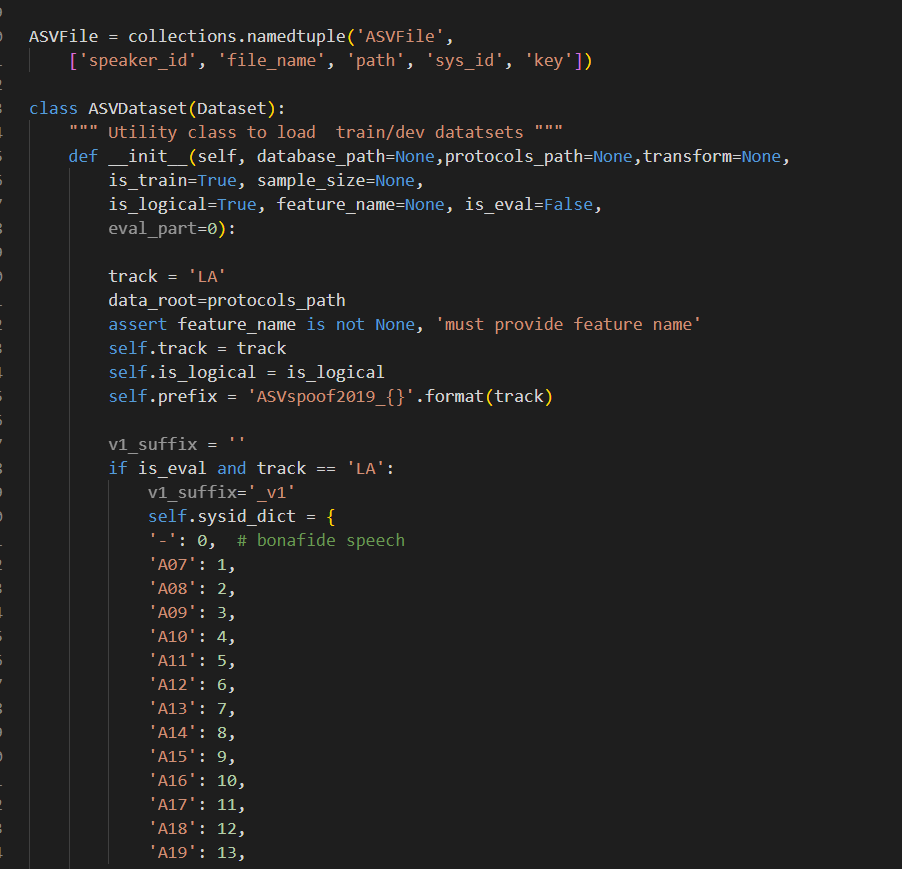Screen dimensions: 902x869
Task: Click the 'A18': 12 dictionary entry
Action: pos(197,829)
